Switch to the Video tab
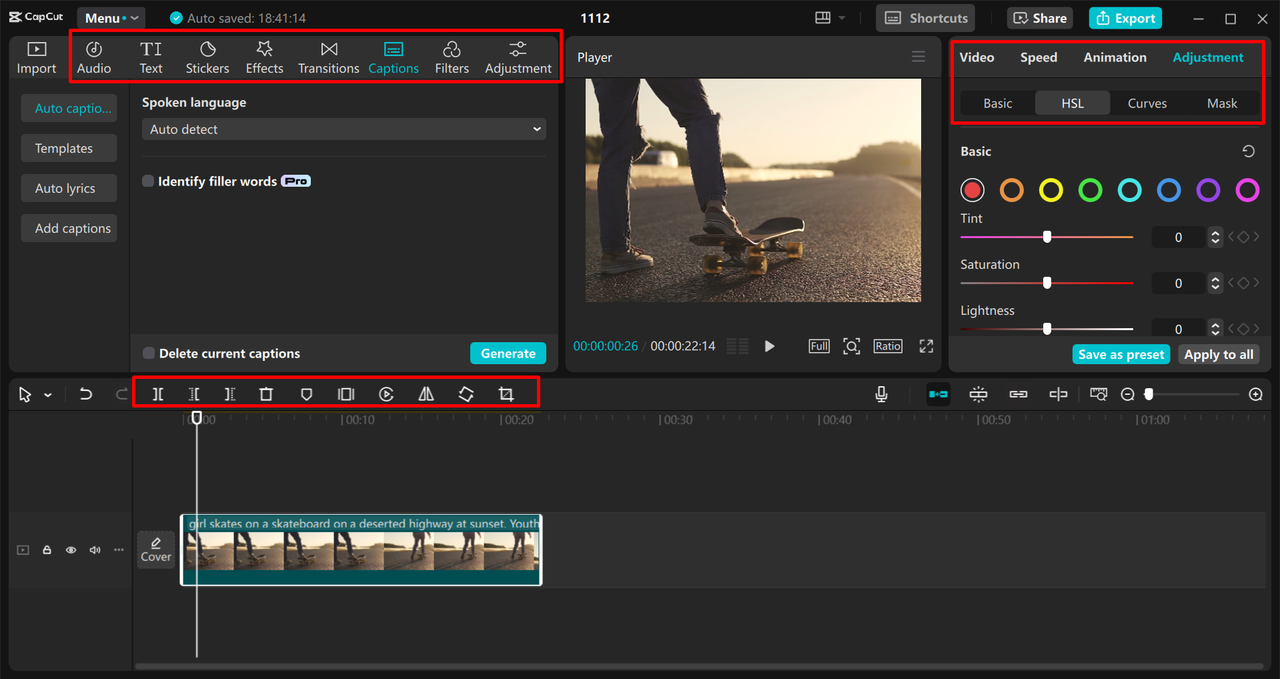Screen dimensions: 1280x679 (977, 57)
